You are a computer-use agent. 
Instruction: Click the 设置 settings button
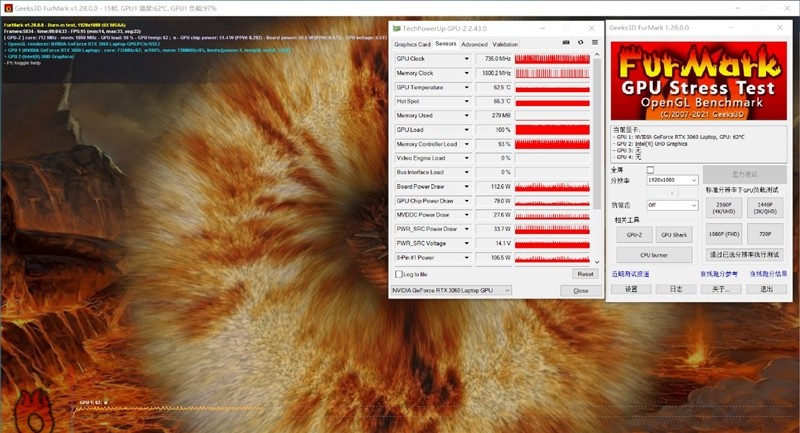point(631,289)
